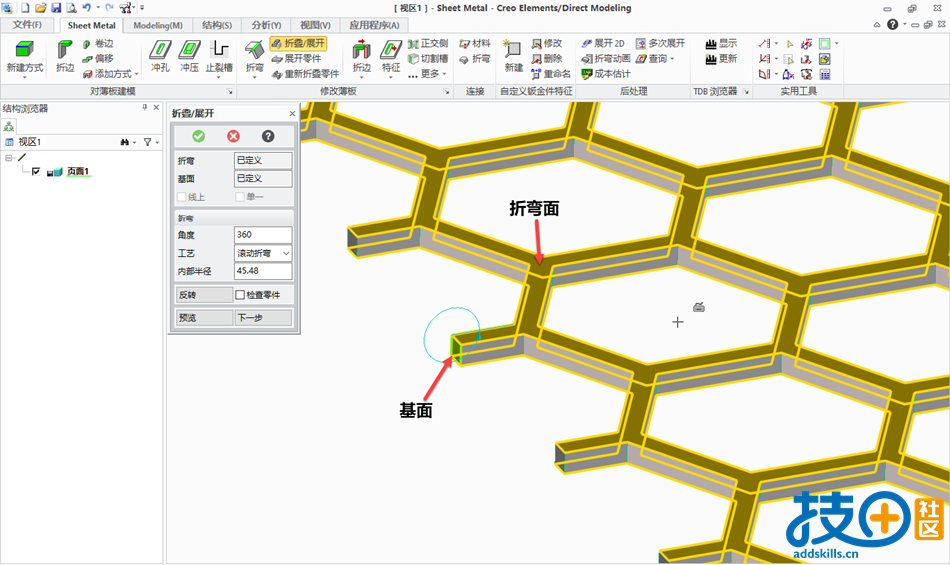The width and height of the screenshot is (950, 565).
Task: Click the 切割槽 tool
Action: point(428,59)
